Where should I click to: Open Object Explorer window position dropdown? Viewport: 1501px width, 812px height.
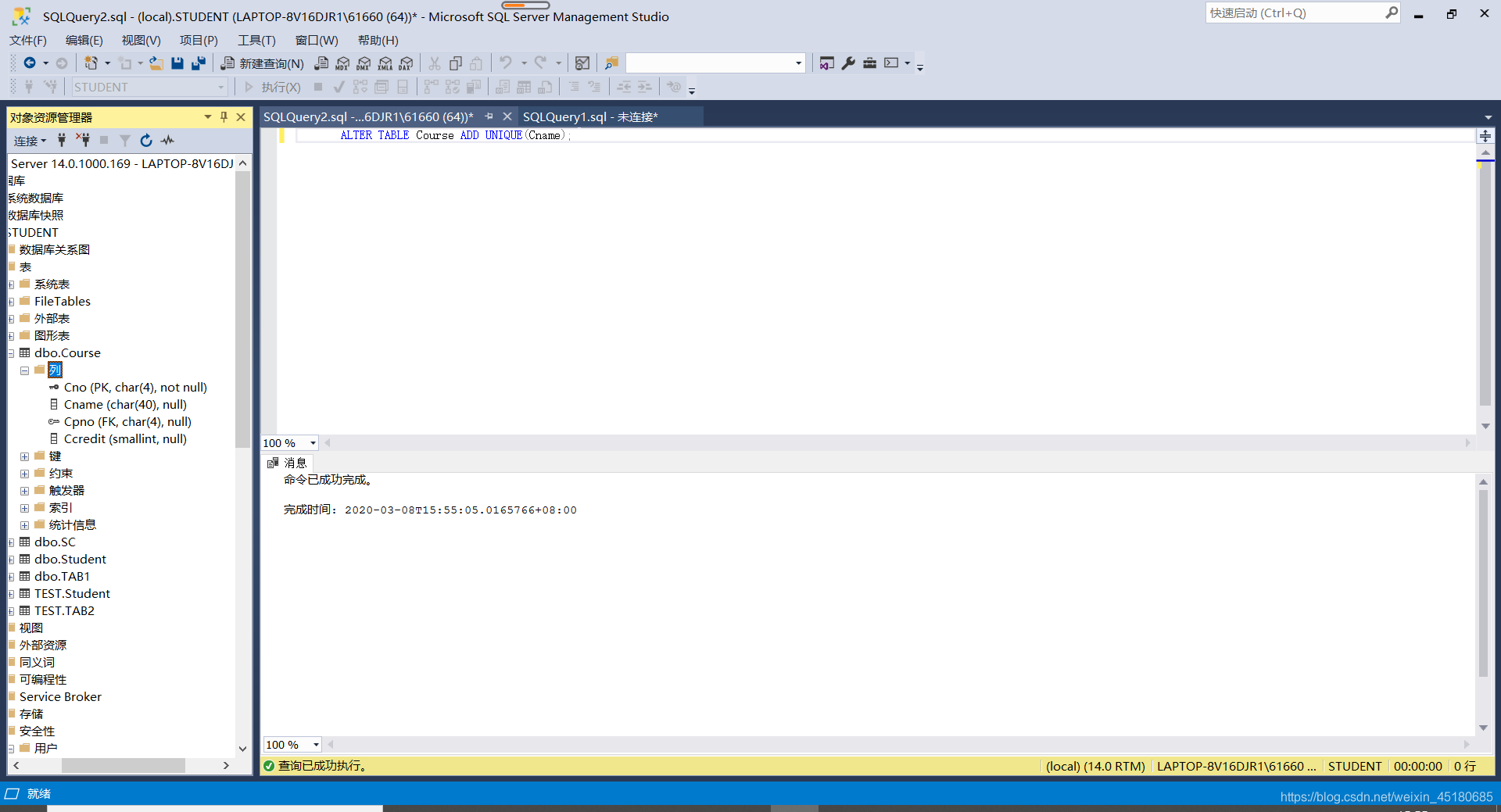[207, 117]
